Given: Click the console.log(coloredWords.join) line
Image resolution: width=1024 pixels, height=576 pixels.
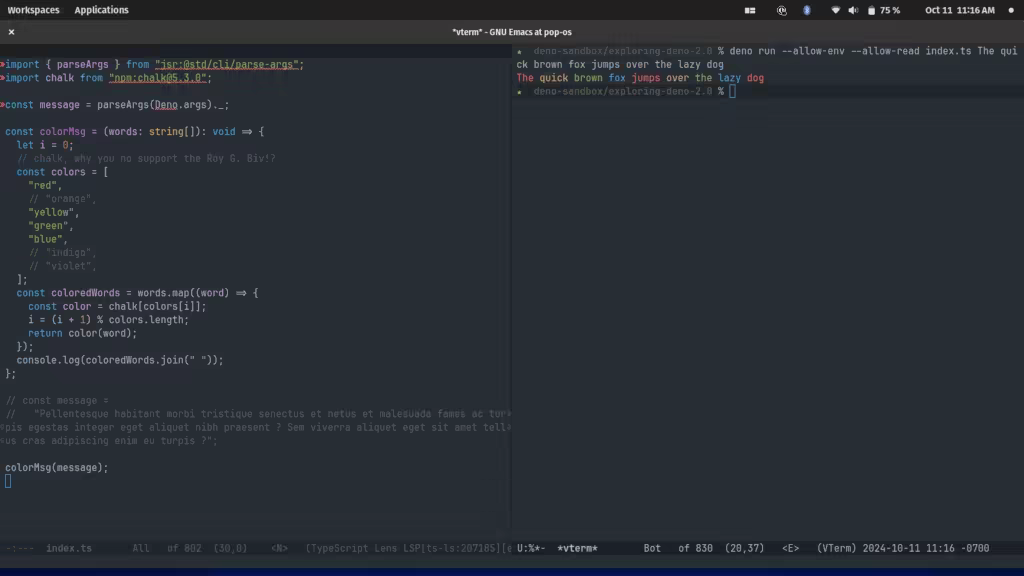Looking at the screenshot, I should click(120, 360).
